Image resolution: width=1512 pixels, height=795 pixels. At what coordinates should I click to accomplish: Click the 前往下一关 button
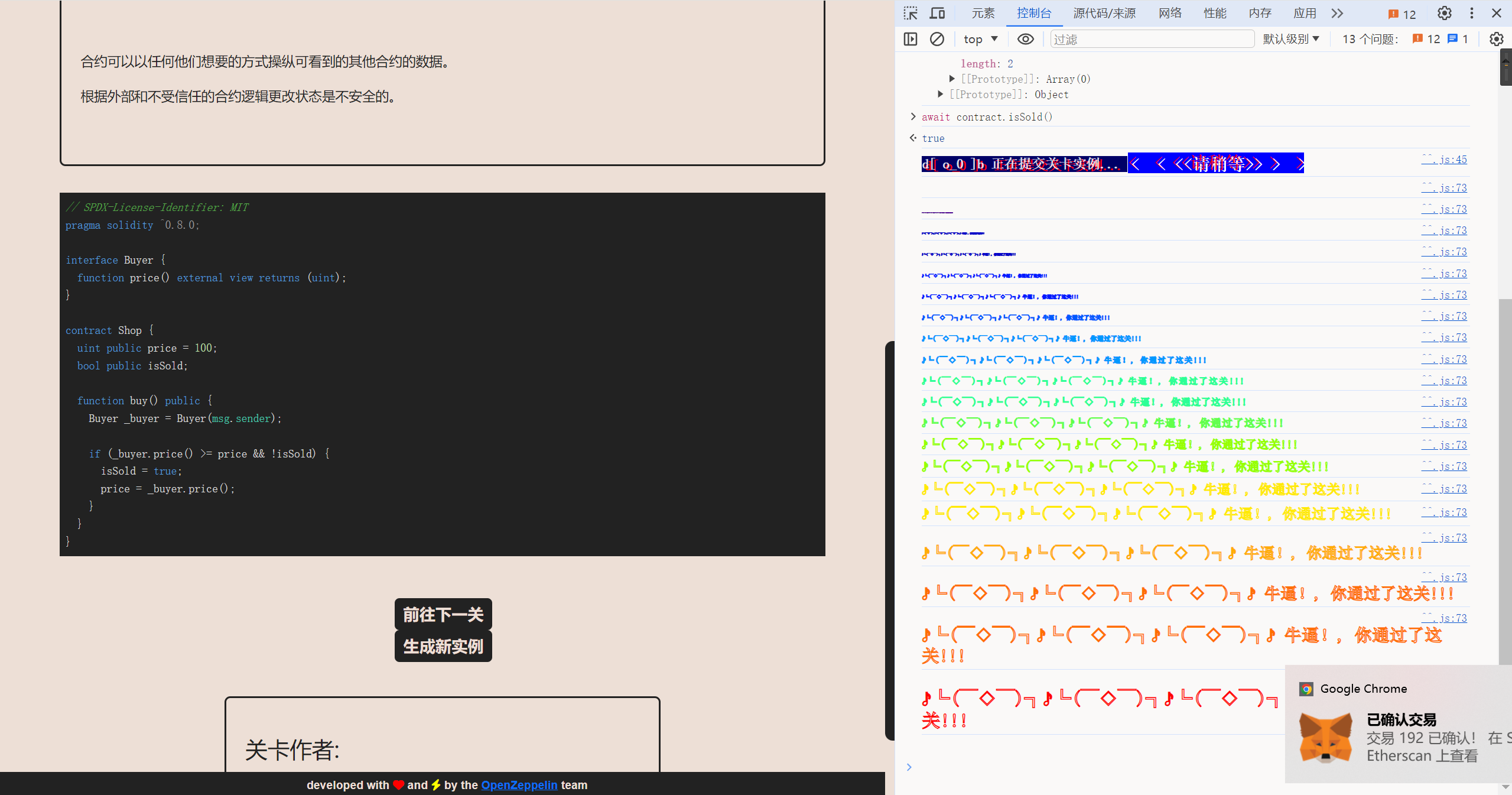443,615
